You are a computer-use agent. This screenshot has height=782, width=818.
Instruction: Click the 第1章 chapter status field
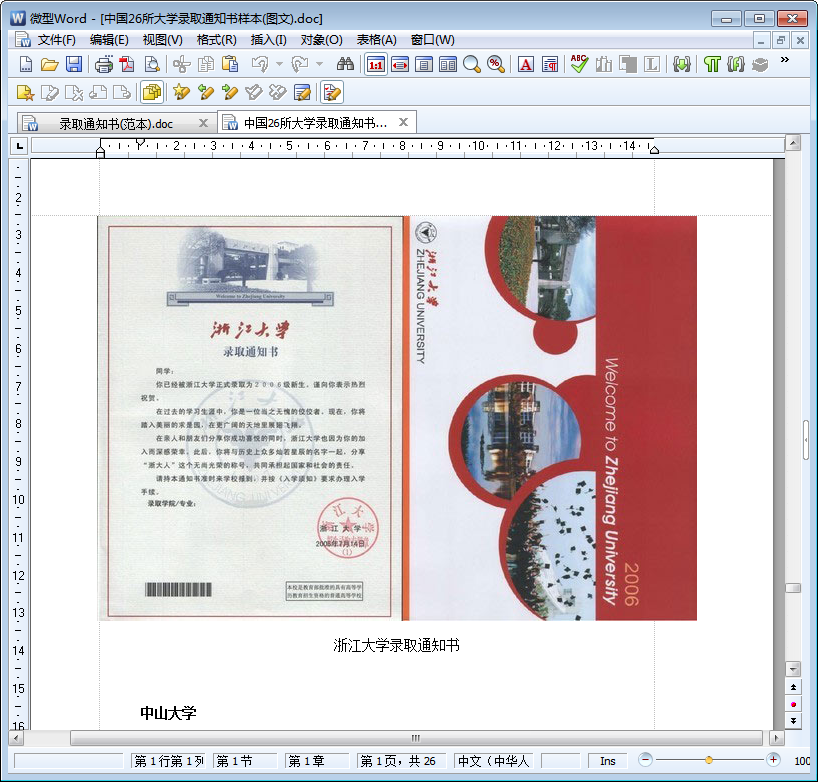pos(317,761)
